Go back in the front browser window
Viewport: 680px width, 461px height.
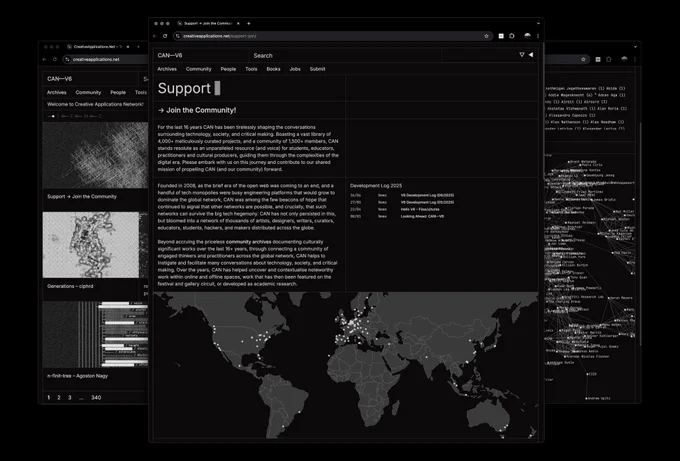[x=155, y=36]
